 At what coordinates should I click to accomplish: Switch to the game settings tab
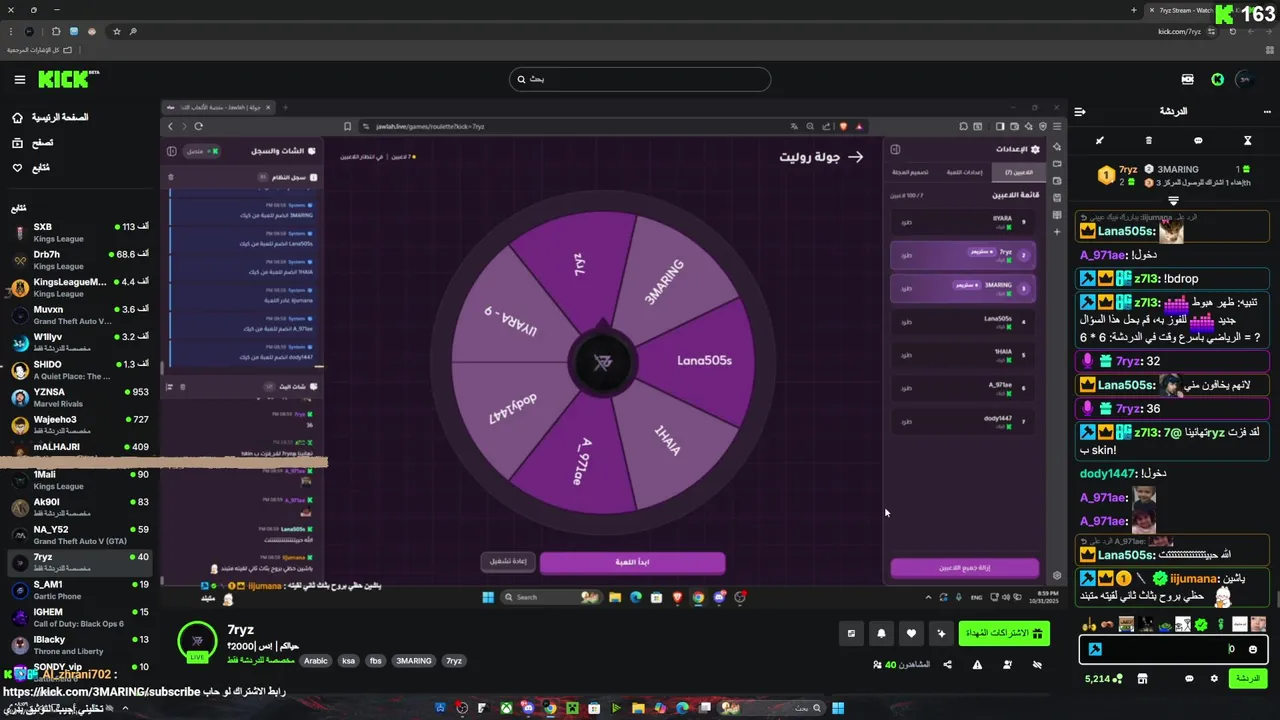pyautogui.click(x=964, y=172)
